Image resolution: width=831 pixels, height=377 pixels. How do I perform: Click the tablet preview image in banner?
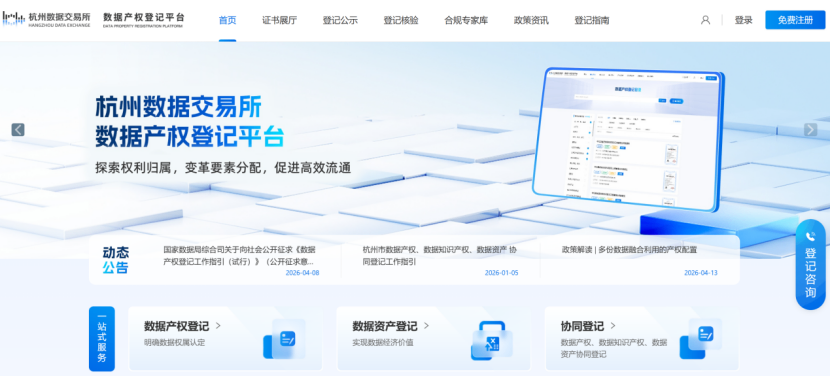click(628, 139)
